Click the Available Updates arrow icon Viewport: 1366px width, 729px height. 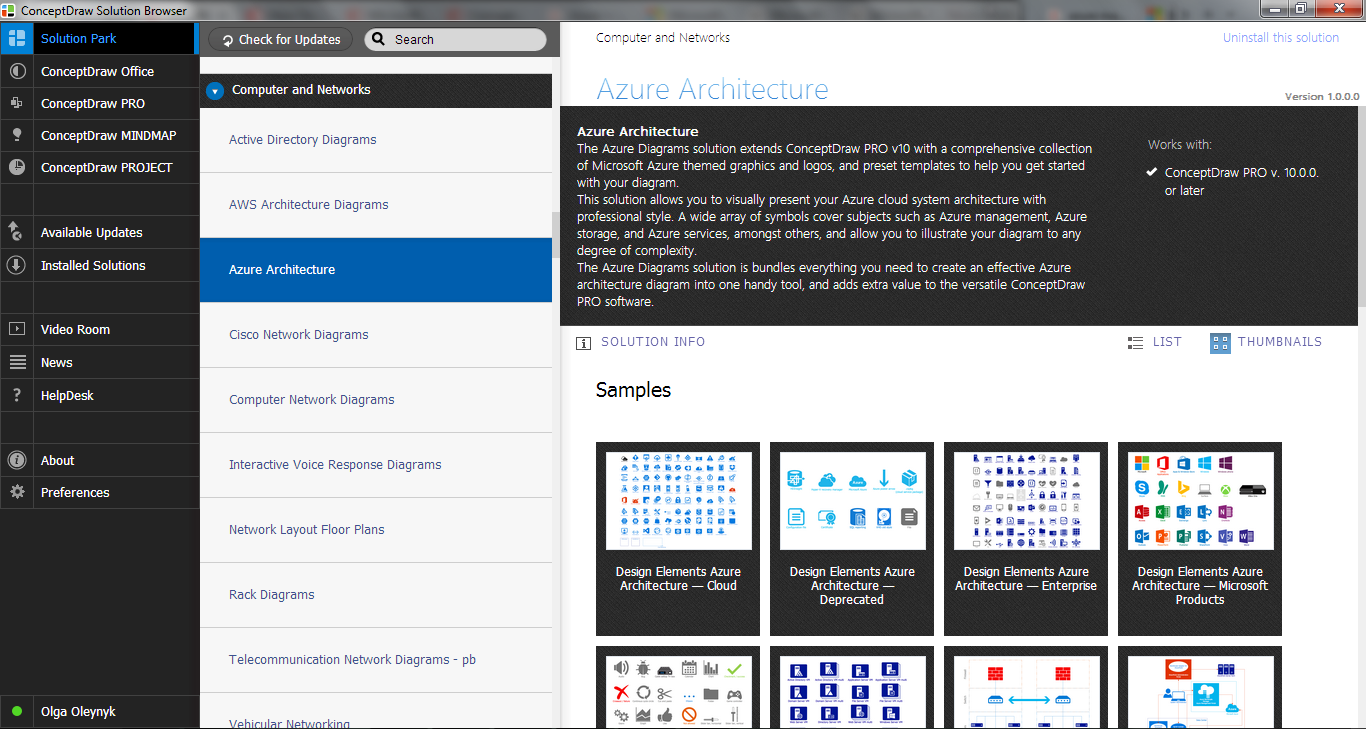pos(17,232)
